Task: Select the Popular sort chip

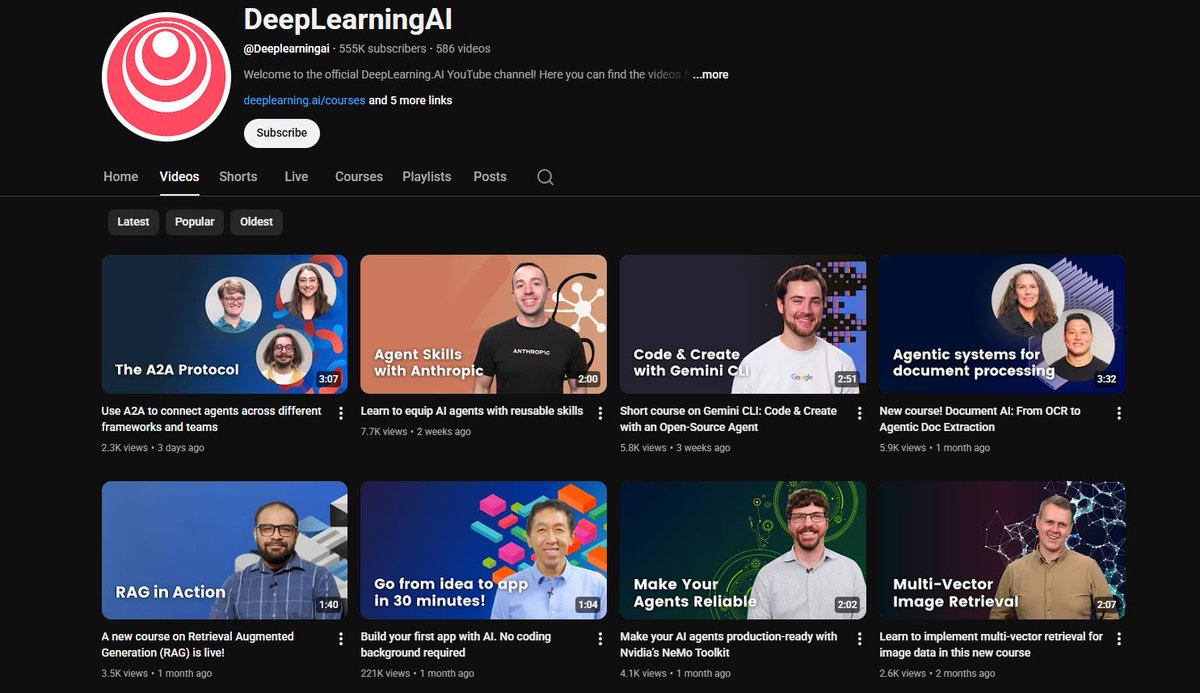Action: (x=195, y=222)
